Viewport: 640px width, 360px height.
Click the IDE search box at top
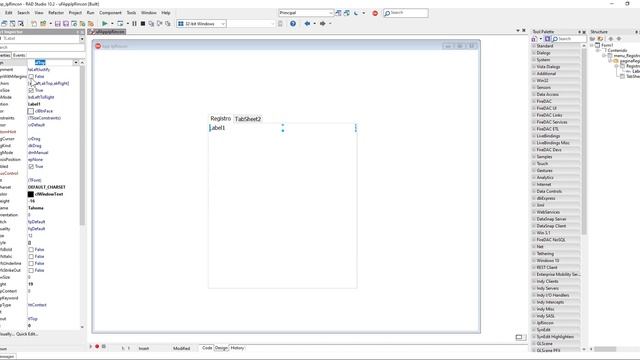(x=406, y=13)
